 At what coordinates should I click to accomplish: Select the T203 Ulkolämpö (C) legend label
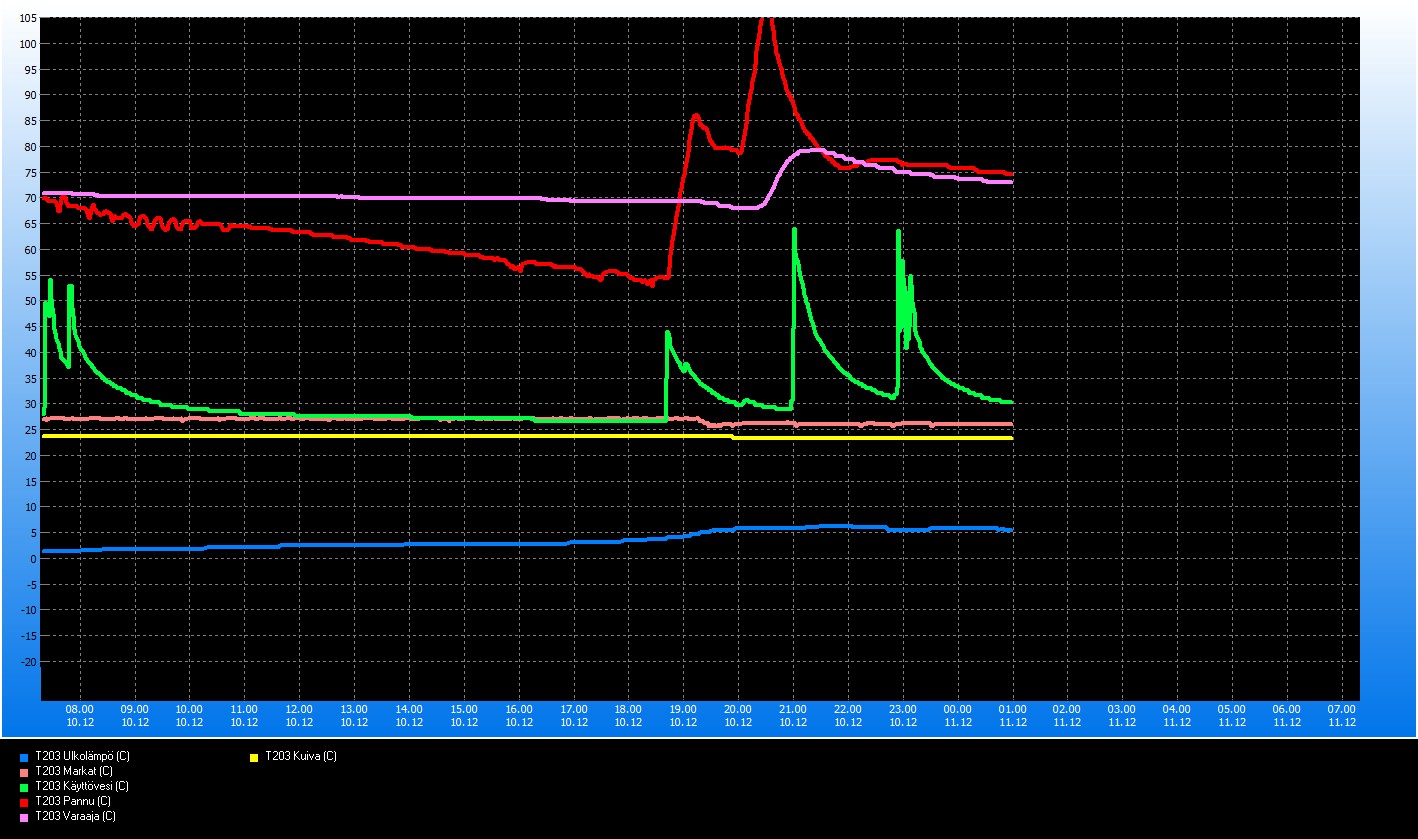point(82,757)
